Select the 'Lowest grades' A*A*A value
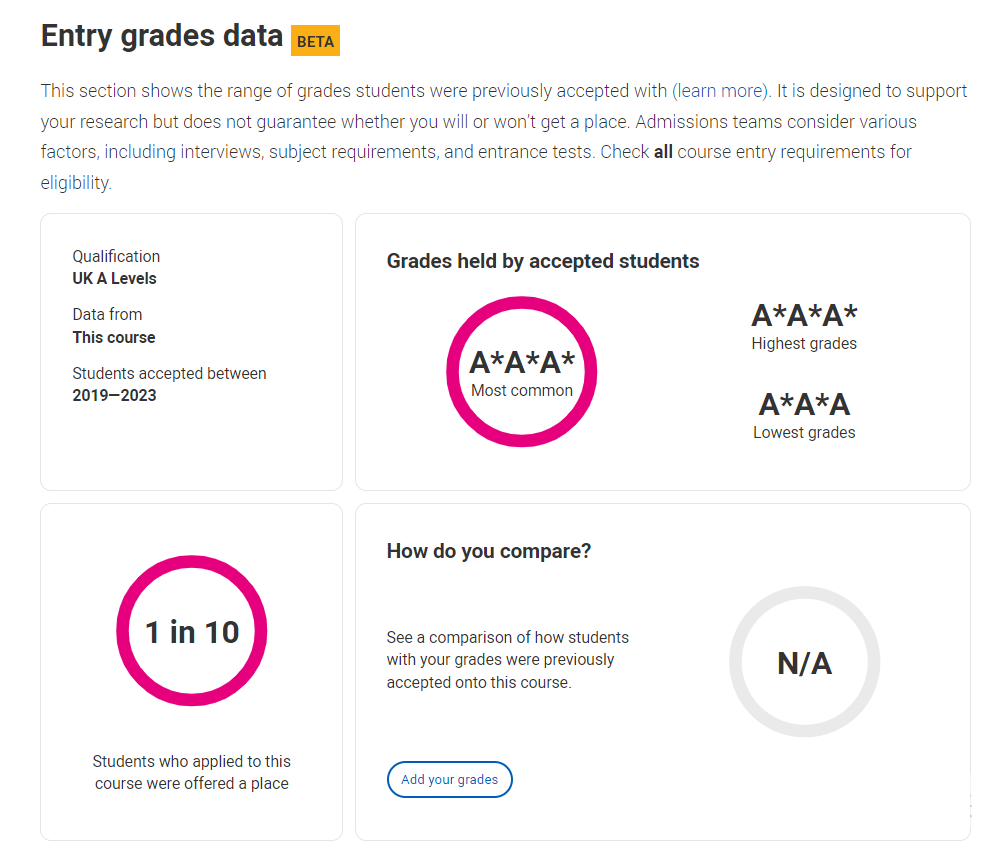Image resolution: width=1007 pixels, height=847 pixels. coord(804,404)
